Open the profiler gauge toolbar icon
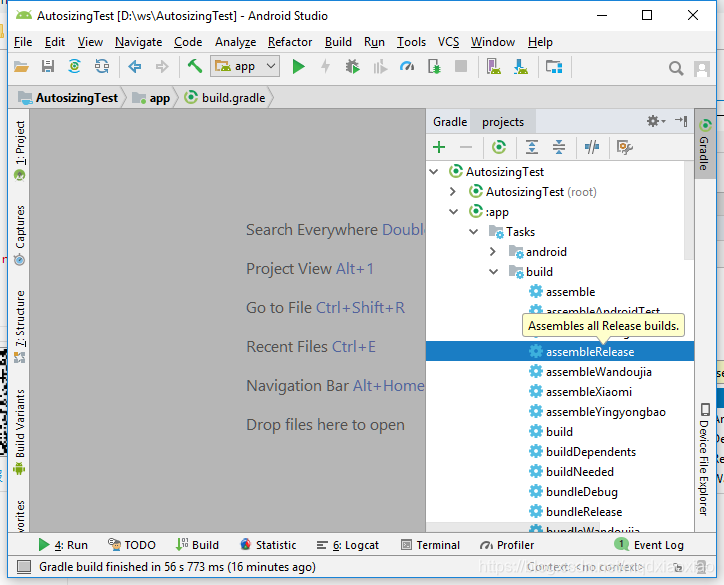The height and width of the screenshot is (585, 724). (407, 67)
